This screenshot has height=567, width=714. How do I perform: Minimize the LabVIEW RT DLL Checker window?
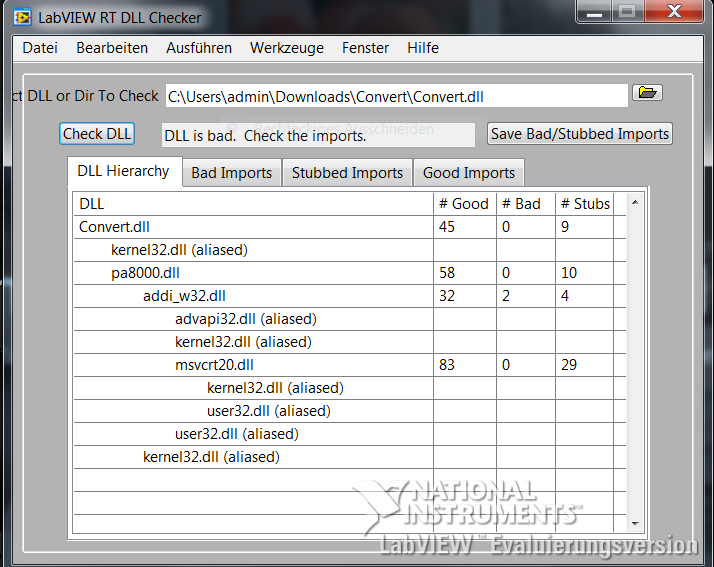coord(594,11)
